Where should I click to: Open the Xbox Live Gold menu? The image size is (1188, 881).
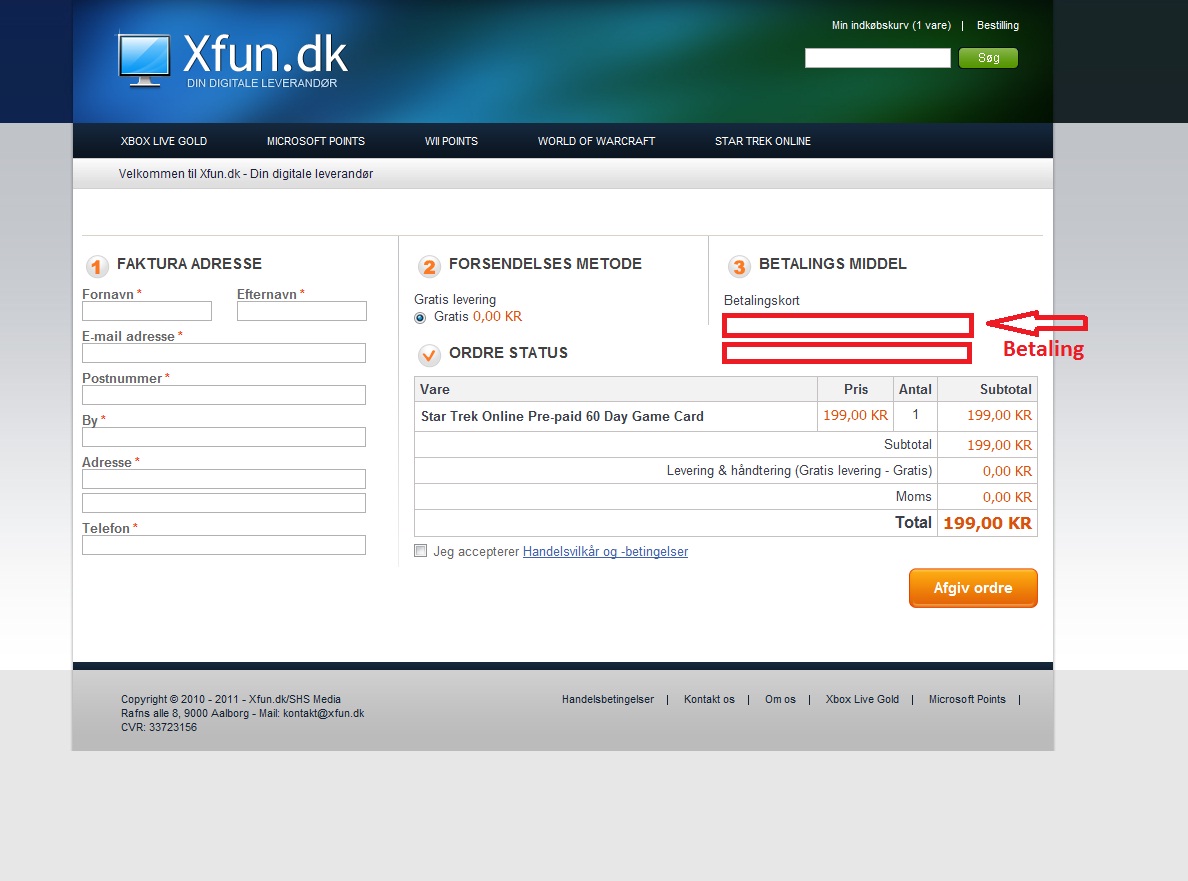(164, 141)
